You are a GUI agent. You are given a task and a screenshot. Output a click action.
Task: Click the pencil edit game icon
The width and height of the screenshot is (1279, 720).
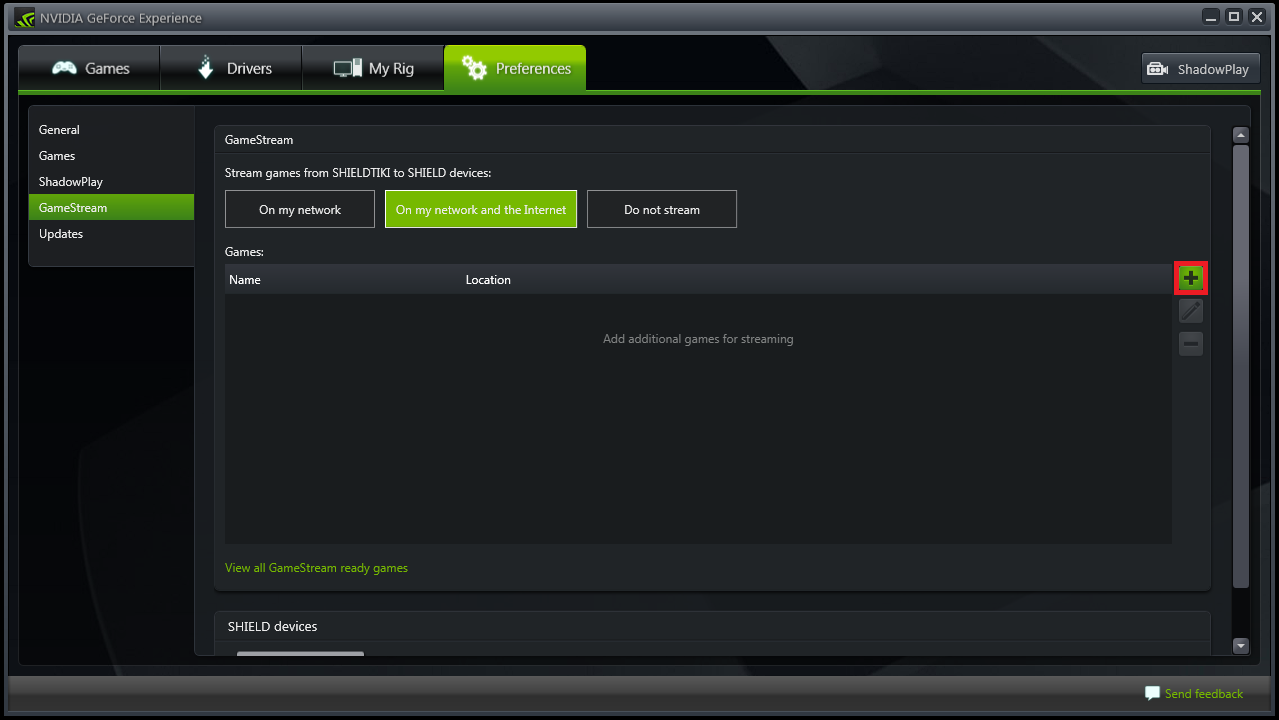point(1190,311)
